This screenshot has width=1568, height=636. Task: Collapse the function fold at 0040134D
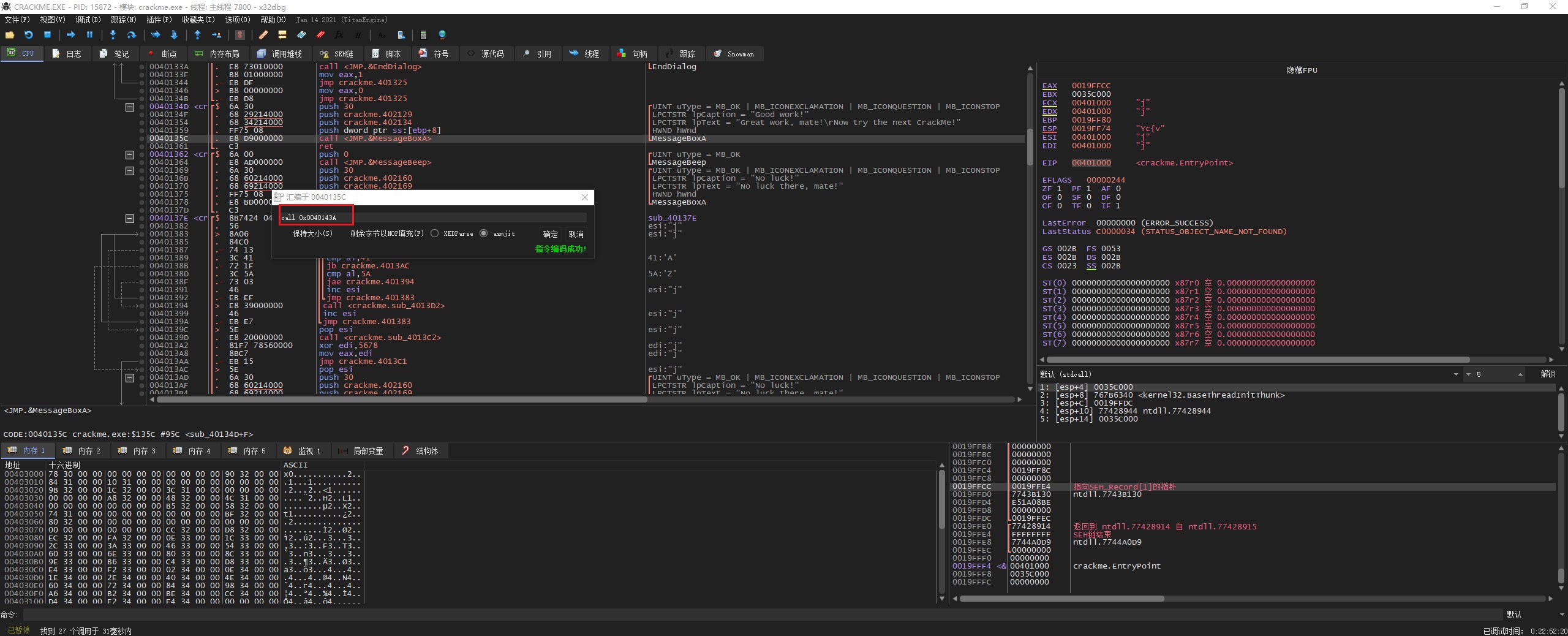pyautogui.click(x=130, y=107)
